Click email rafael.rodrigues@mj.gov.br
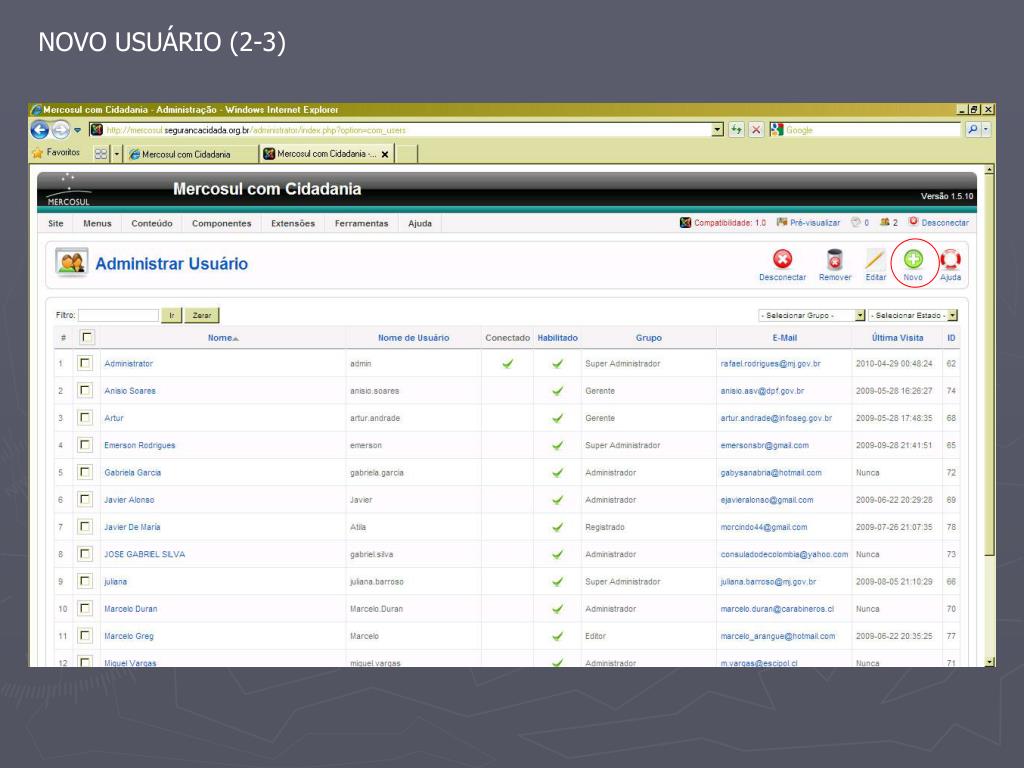 click(x=771, y=363)
